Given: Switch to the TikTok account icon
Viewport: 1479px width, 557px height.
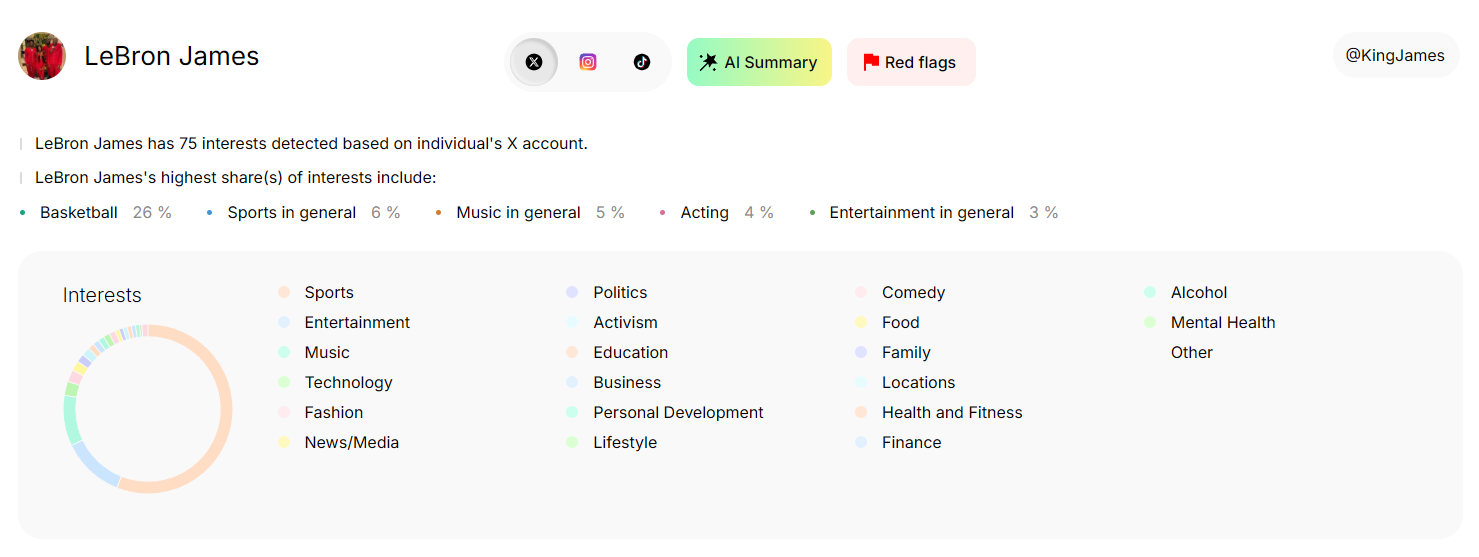Looking at the screenshot, I should [x=642, y=62].
